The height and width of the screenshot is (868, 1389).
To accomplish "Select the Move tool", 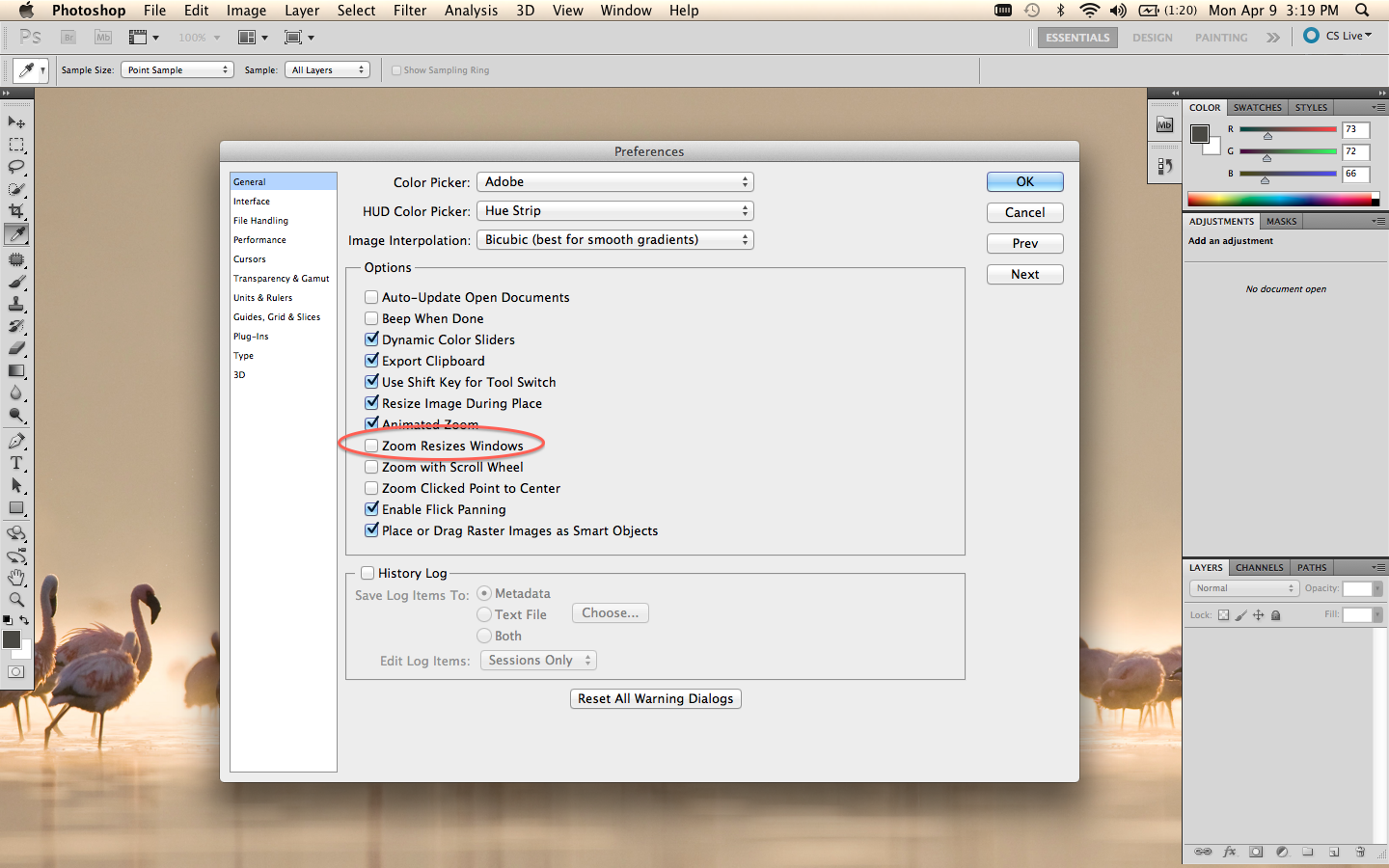I will tap(16, 122).
